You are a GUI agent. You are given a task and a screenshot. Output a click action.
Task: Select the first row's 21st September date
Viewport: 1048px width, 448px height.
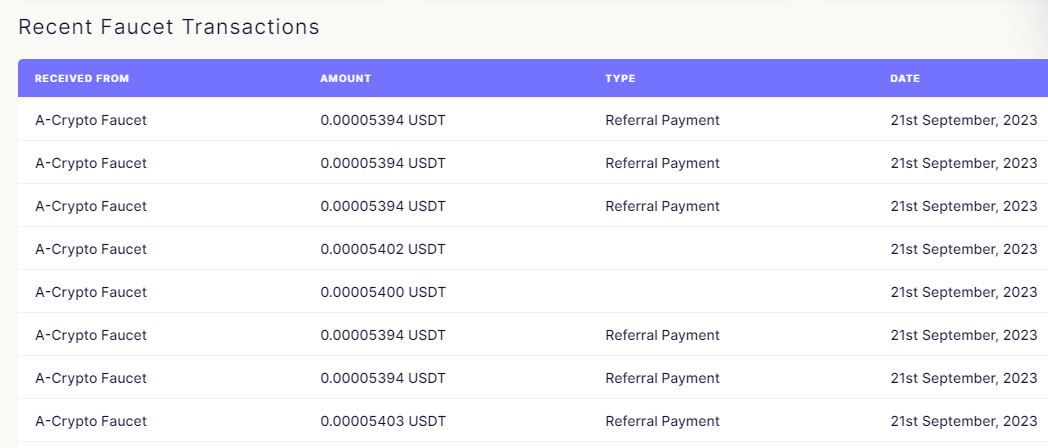tap(963, 120)
